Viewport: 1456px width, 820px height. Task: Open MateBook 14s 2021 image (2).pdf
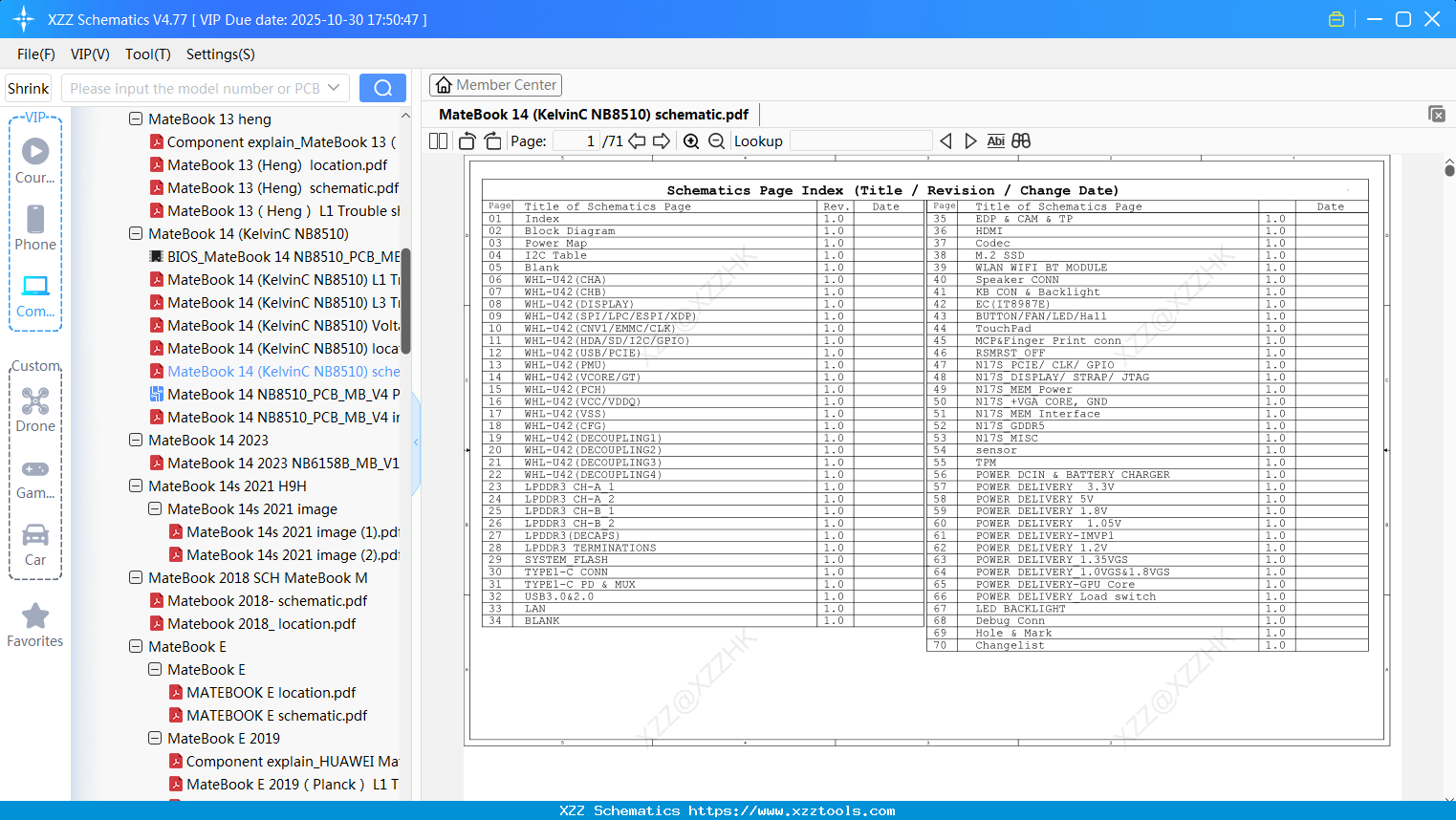(284, 555)
